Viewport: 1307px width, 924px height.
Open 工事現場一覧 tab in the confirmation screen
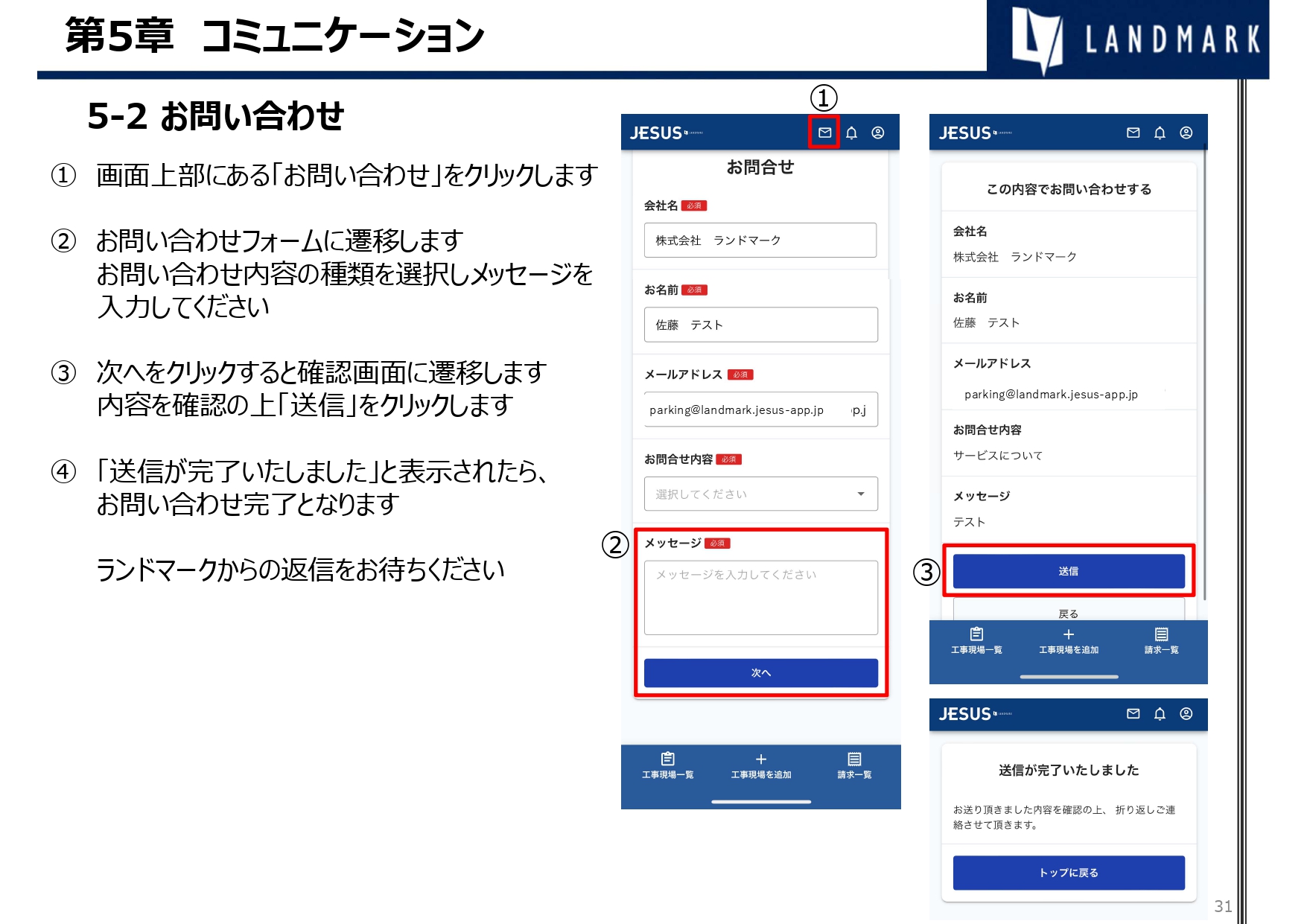click(x=976, y=640)
